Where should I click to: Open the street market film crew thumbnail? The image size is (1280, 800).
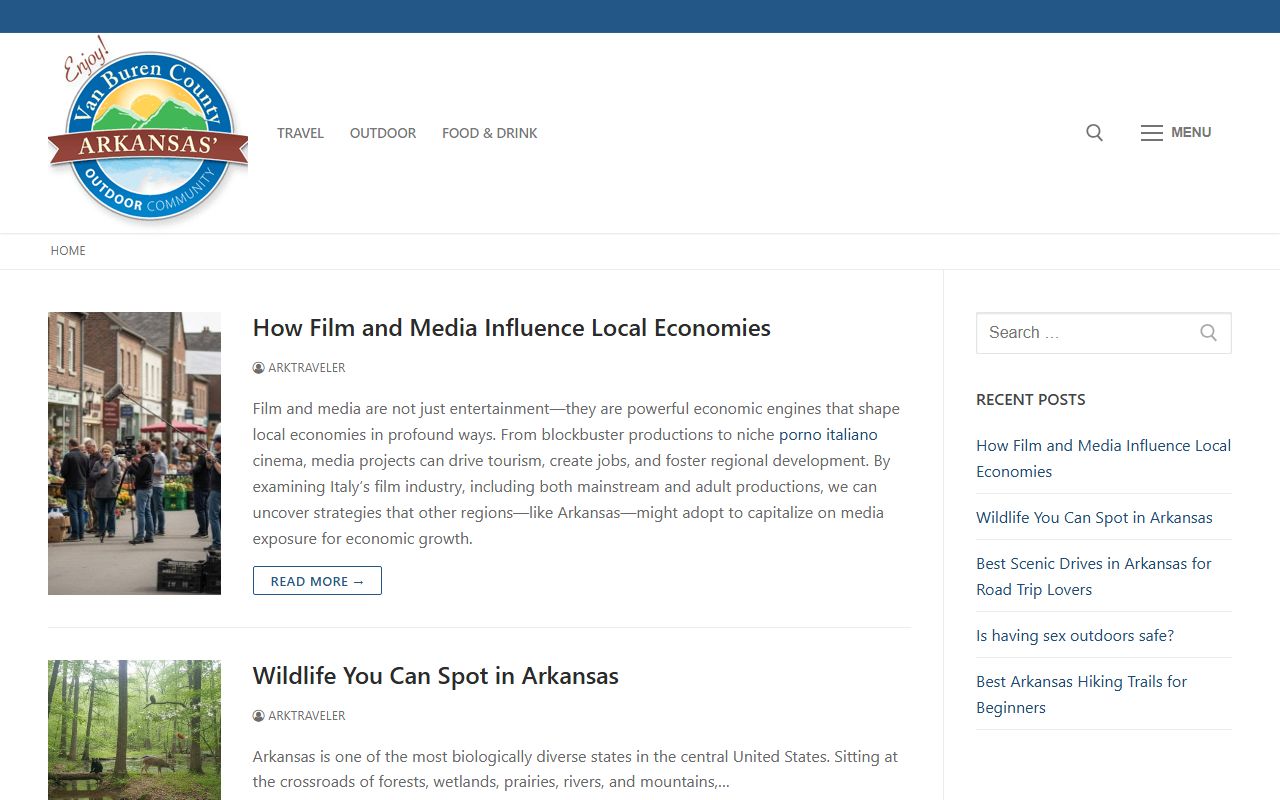(134, 453)
